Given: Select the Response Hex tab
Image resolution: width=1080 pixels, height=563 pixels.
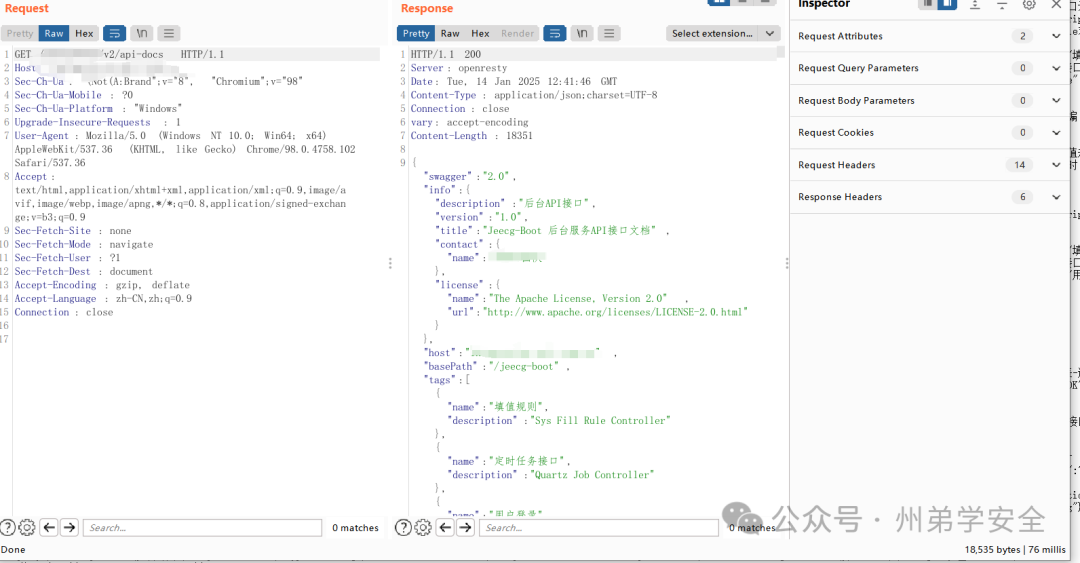Looking at the screenshot, I should coord(480,33).
